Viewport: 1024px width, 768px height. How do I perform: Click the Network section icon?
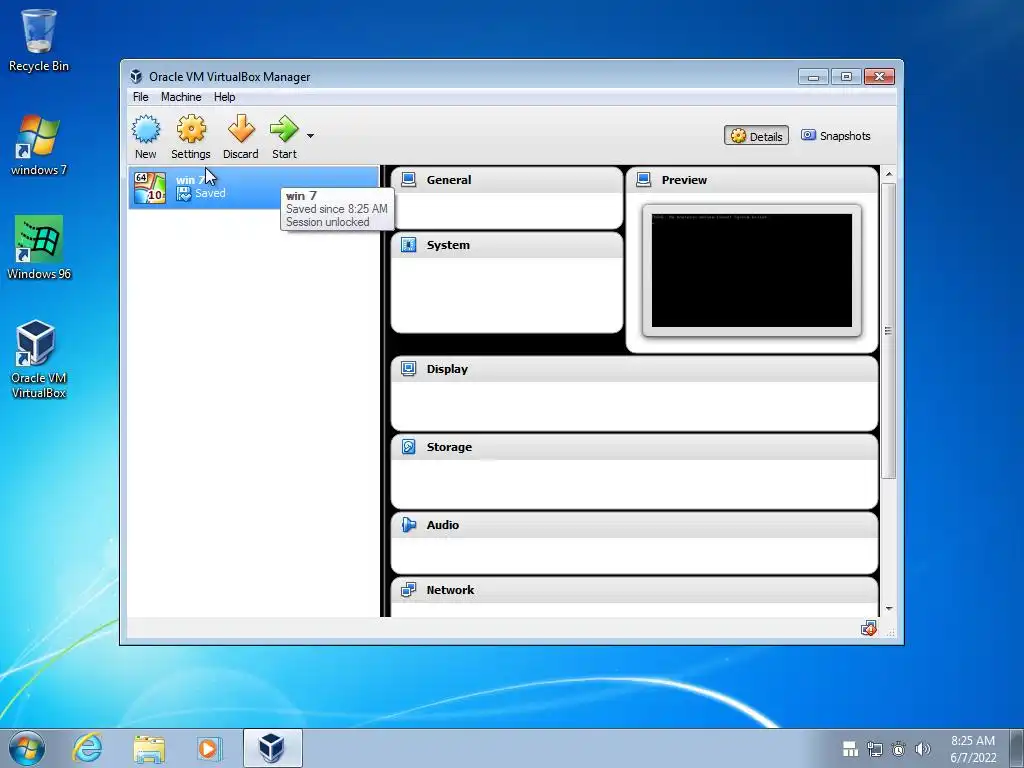pyautogui.click(x=409, y=590)
